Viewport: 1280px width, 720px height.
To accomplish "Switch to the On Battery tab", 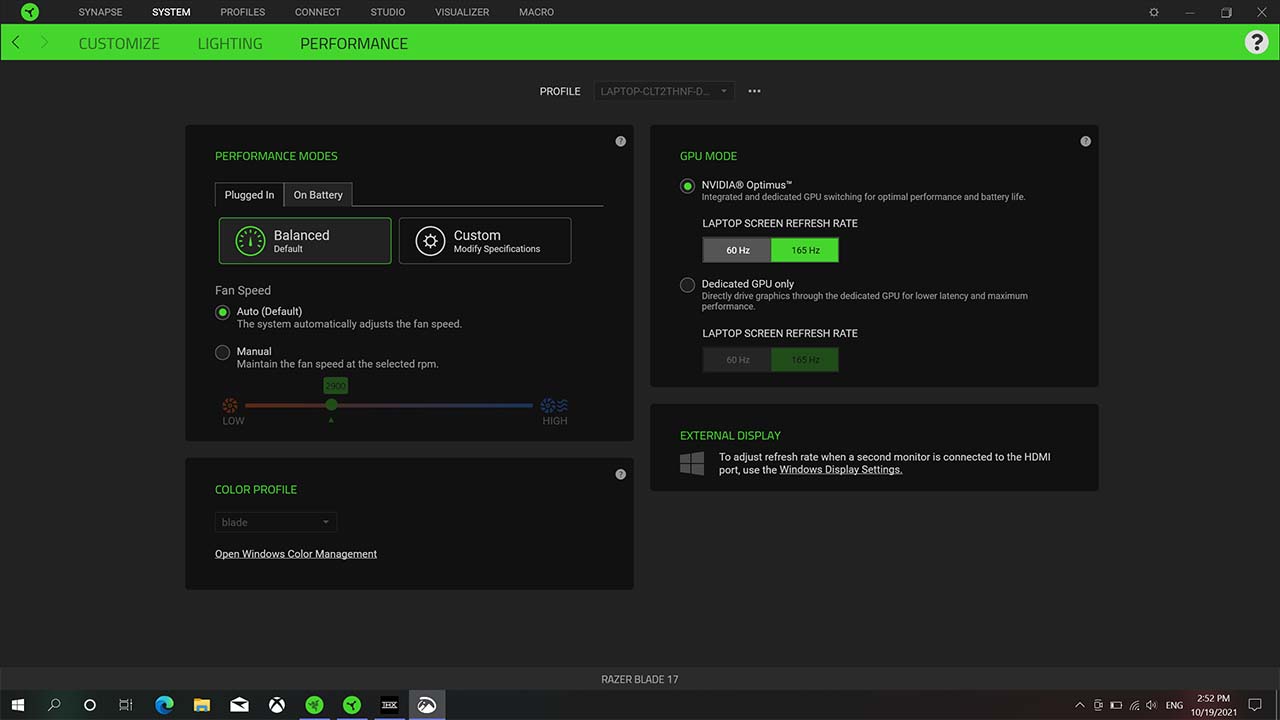I will click(x=318, y=195).
